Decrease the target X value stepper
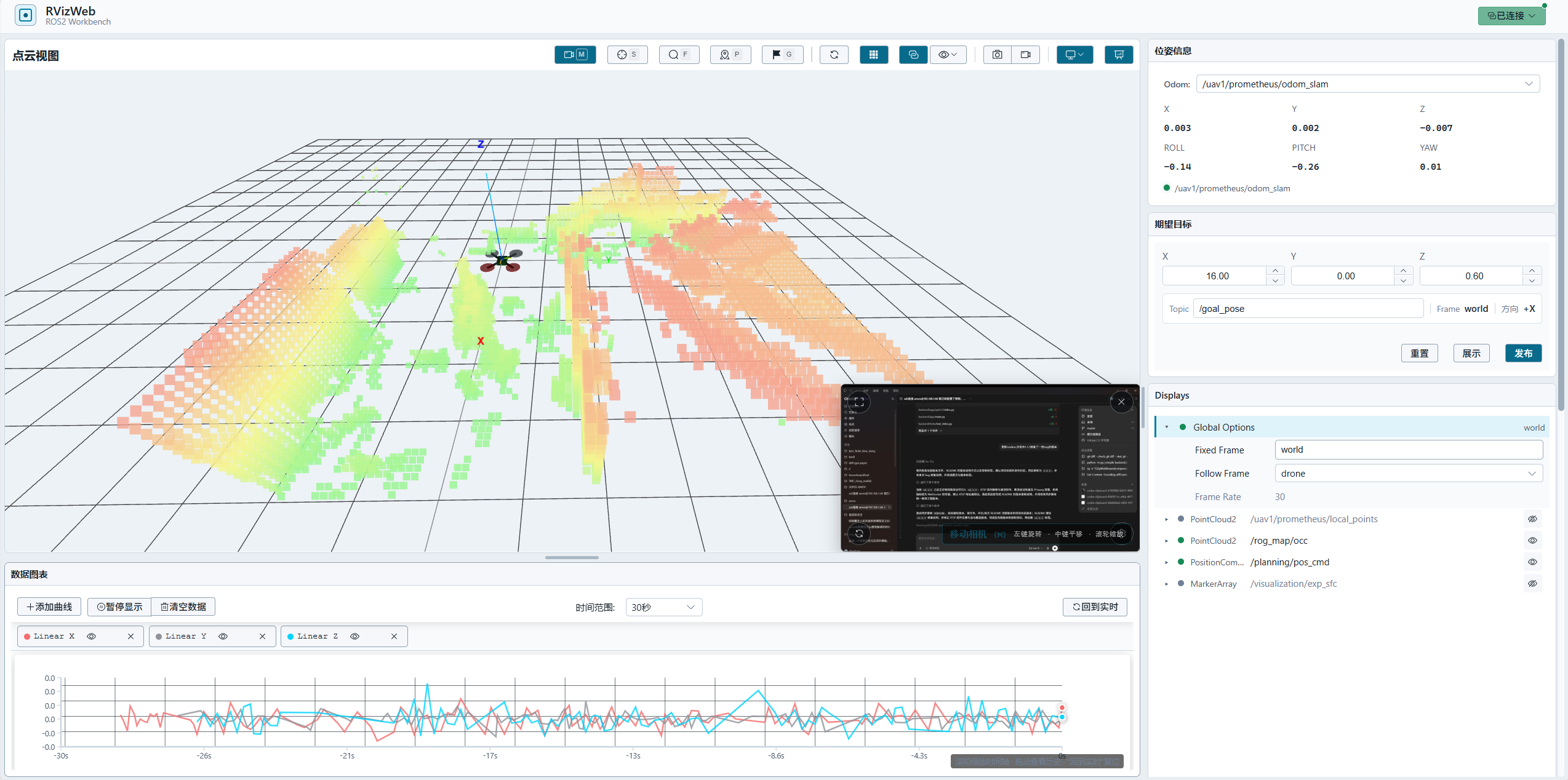The height and width of the screenshot is (780, 1568). pos(1275,281)
